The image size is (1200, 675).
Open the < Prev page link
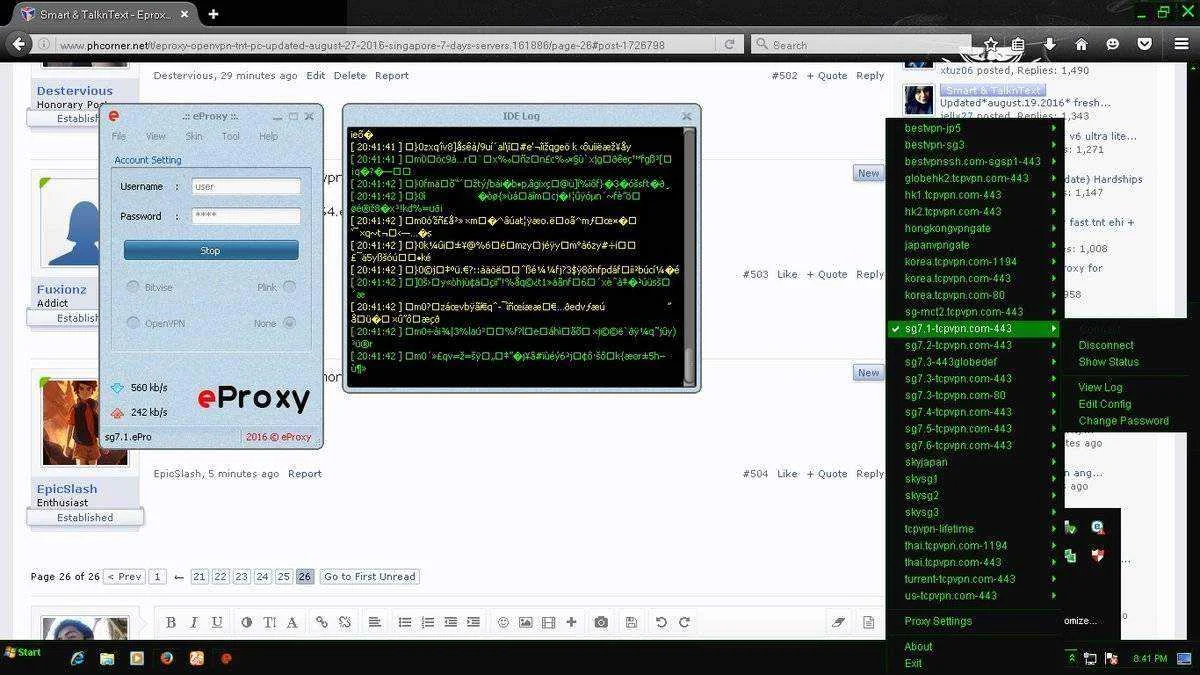click(x=124, y=577)
